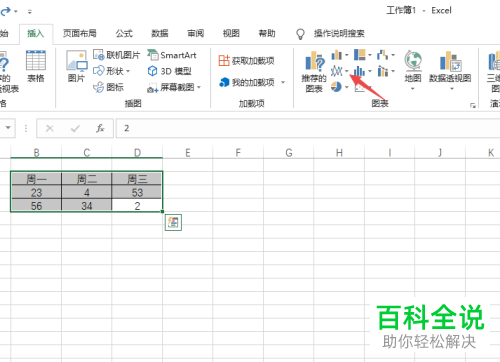The width and height of the screenshot is (500, 362).
Task: Expand the 我的加载项 dropdown arrow
Action: click(283, 82)
